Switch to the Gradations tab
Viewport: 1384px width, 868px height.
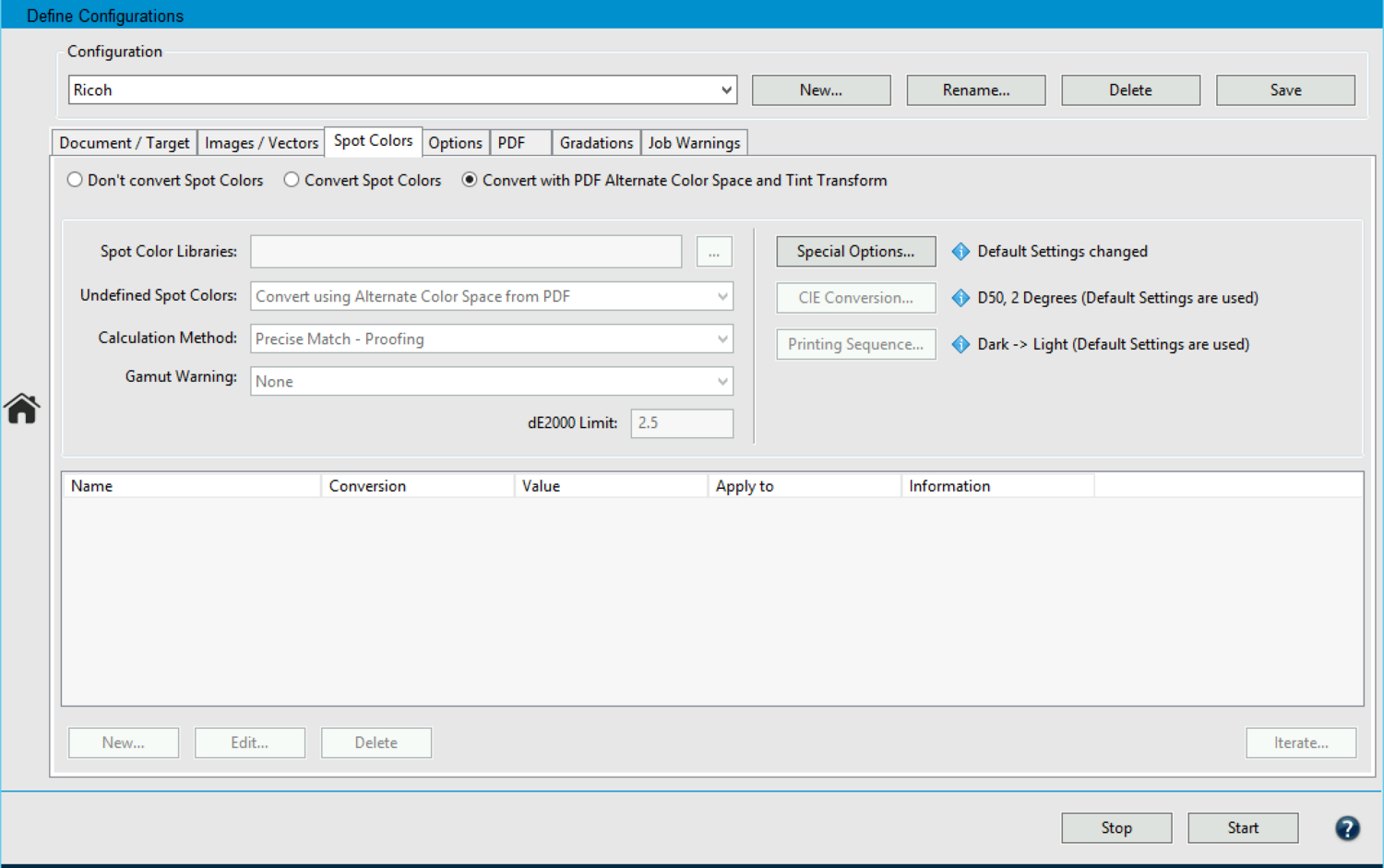[596, 143]
